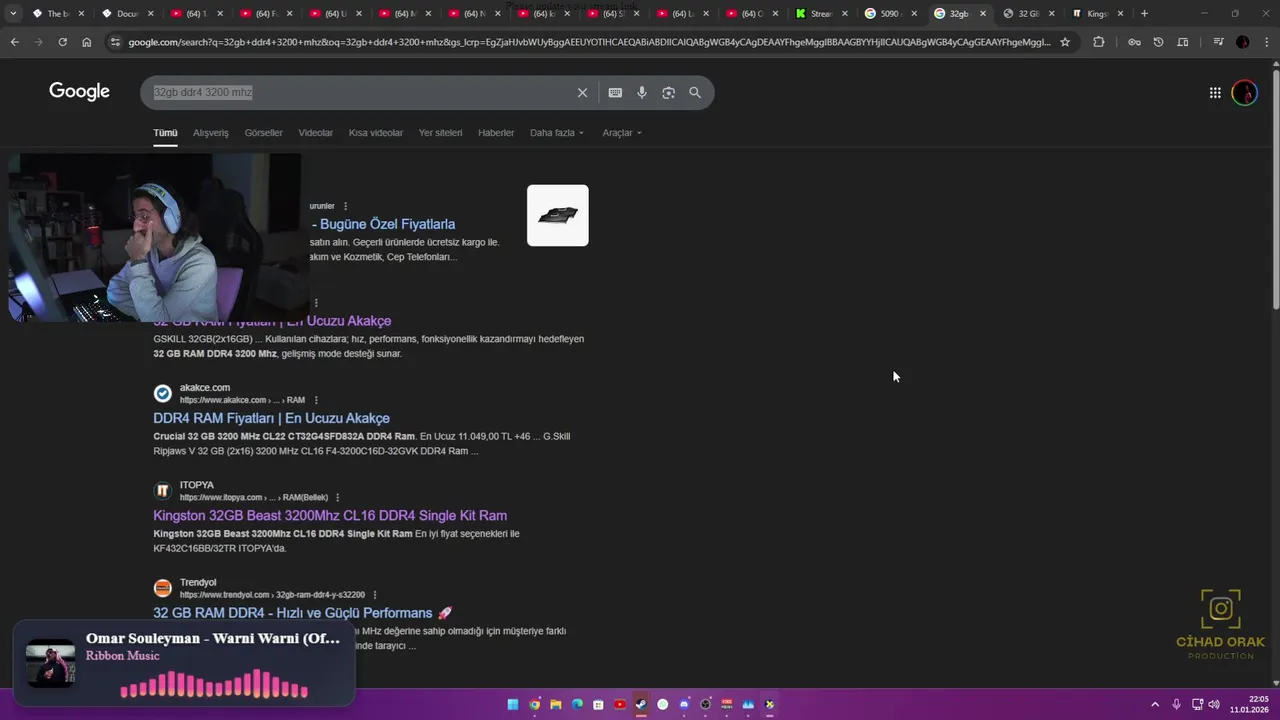
Task: Switch to the Stream browser tab
Action: pos(822,14)
